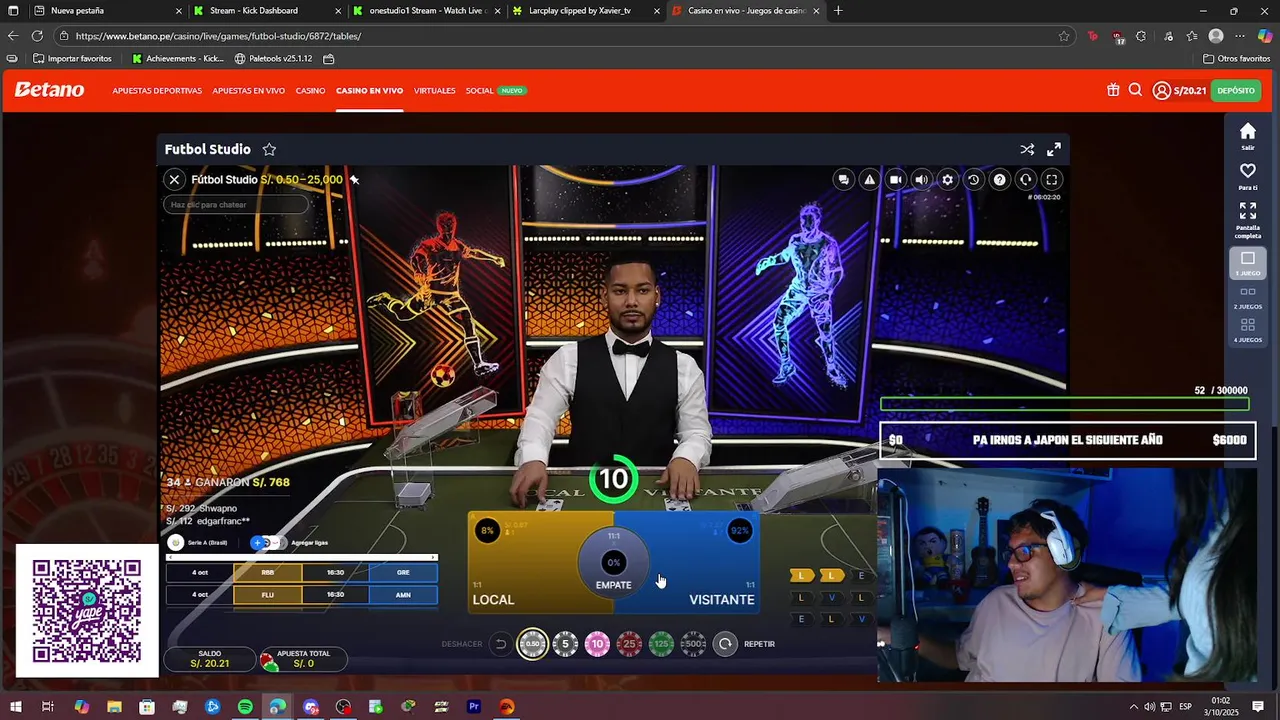This screenshot has height=720, width=1280.
Task: Open CASINO EN VIVO menu item
Action: click(x=369, y=91)
